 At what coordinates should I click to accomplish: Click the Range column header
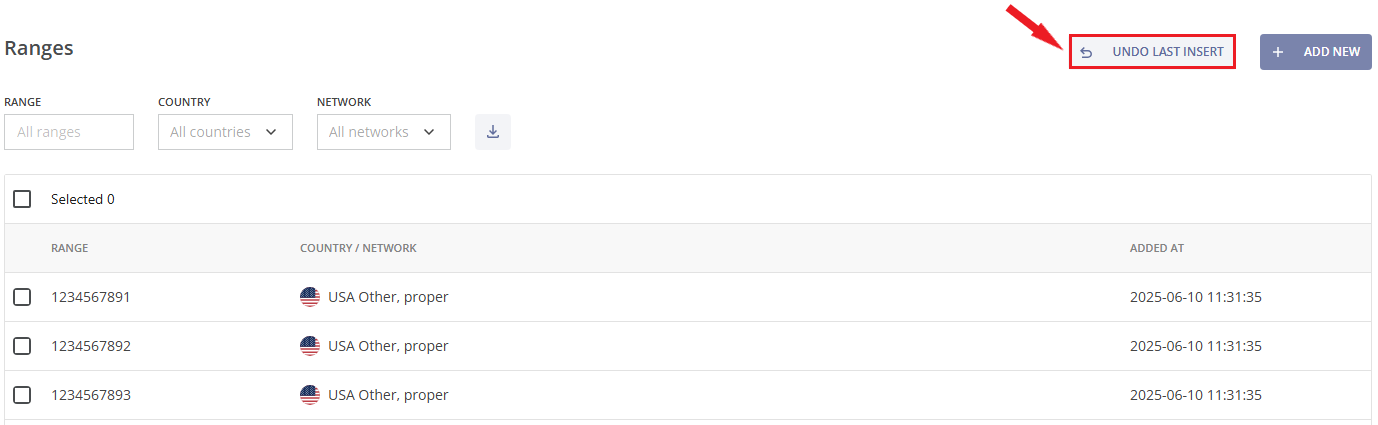coord(70,248)
